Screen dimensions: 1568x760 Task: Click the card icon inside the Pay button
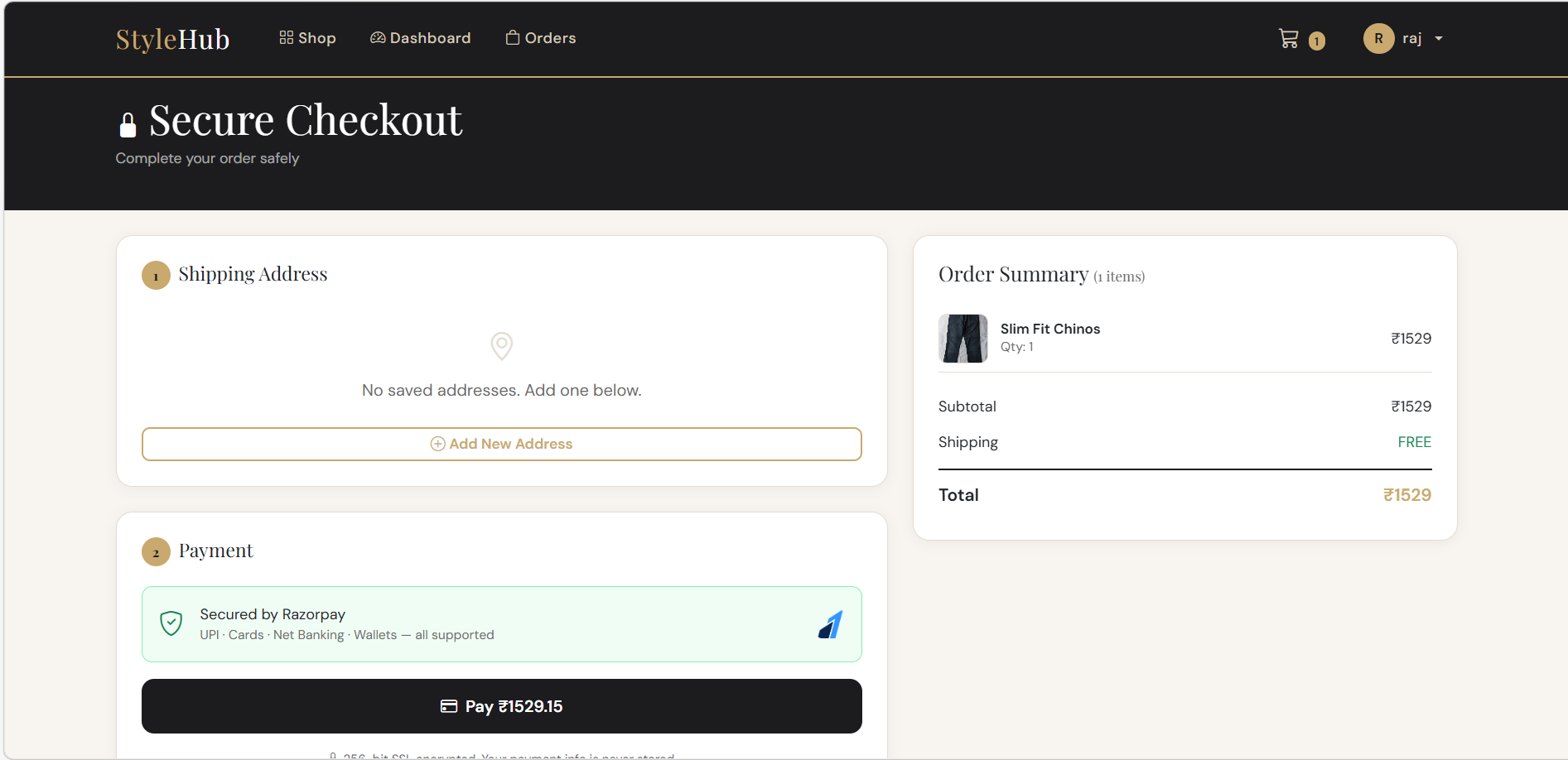(449, 706)
